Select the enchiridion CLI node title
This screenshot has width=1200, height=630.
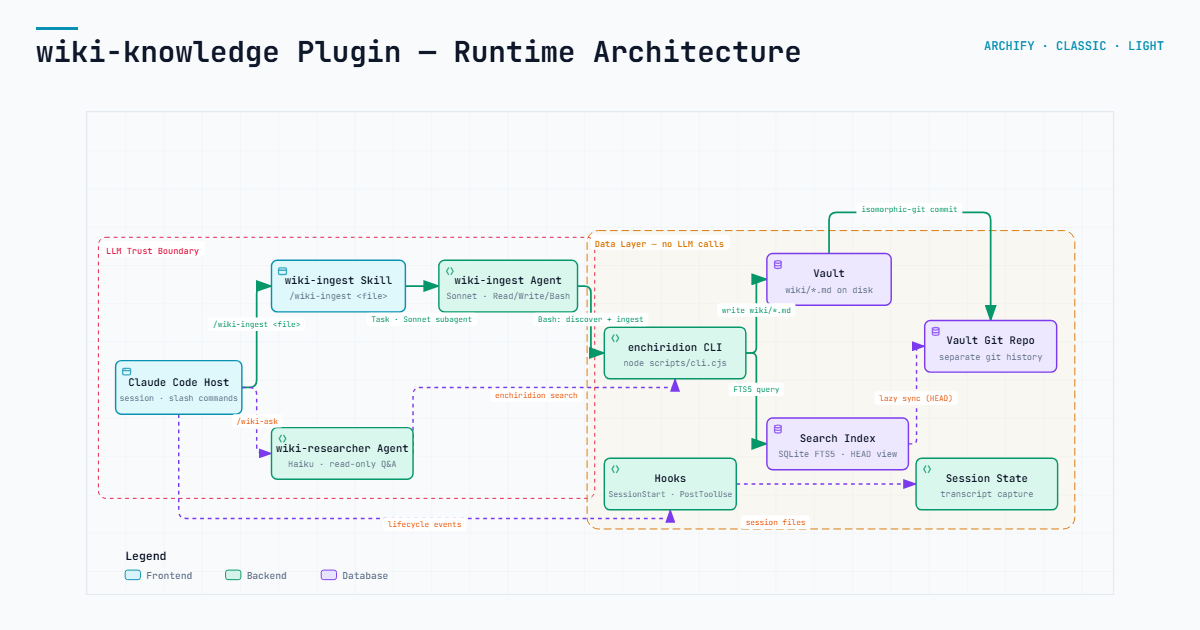point(675,348)
